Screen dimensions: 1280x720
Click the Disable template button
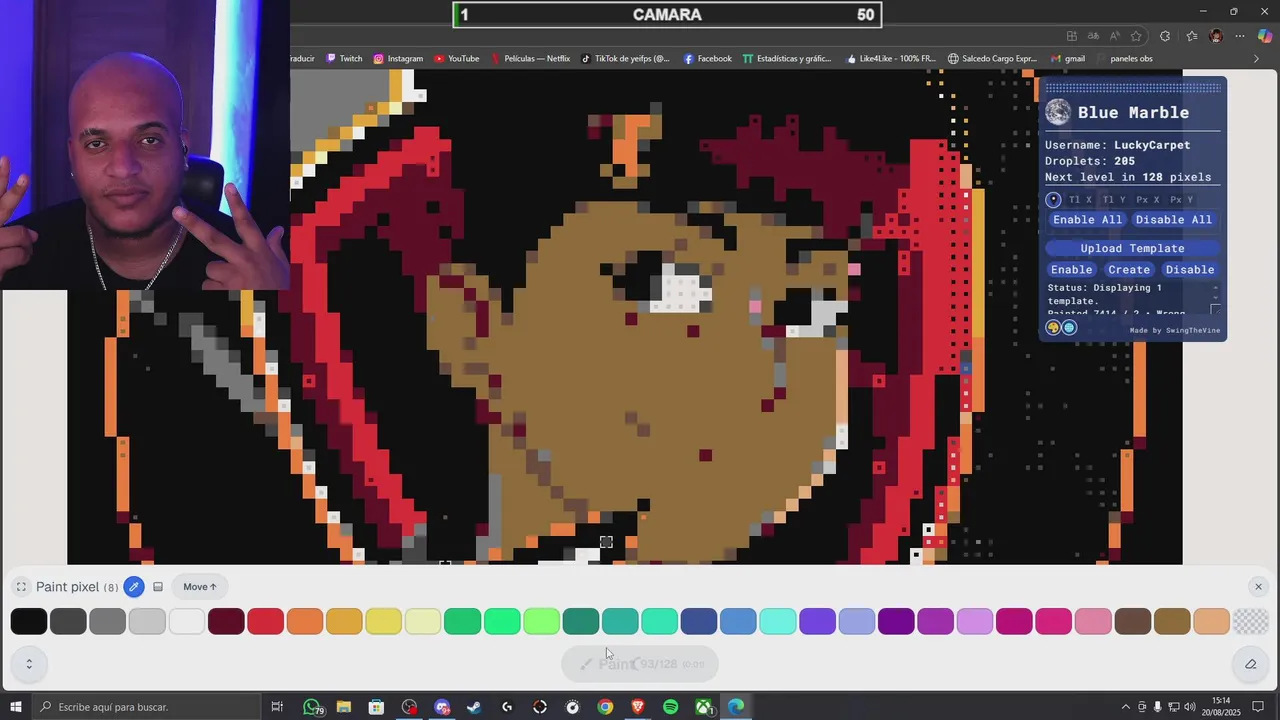pyautogui.click(x=1190, y=270)
